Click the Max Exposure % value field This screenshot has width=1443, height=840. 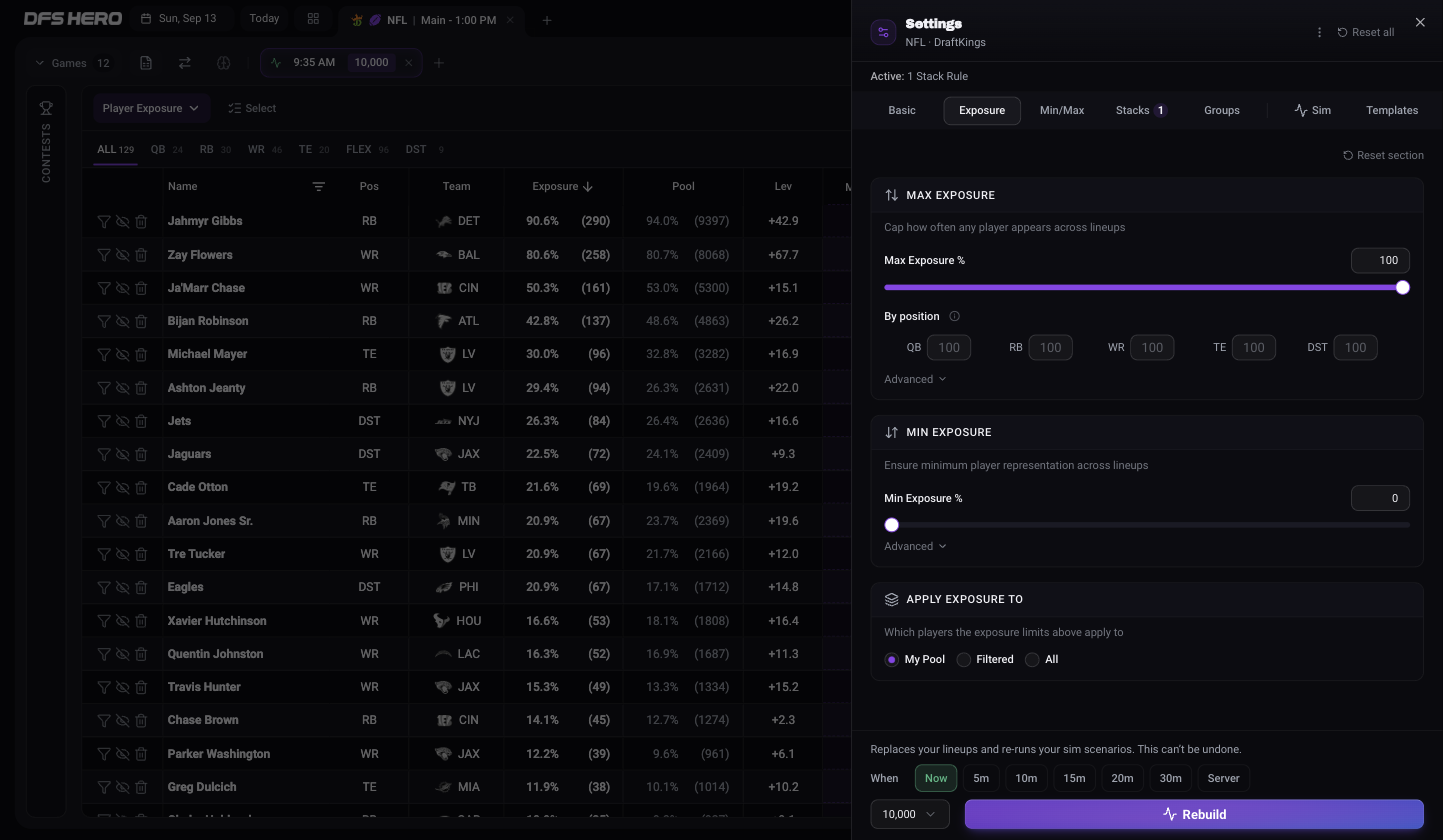coord(1380,260)
